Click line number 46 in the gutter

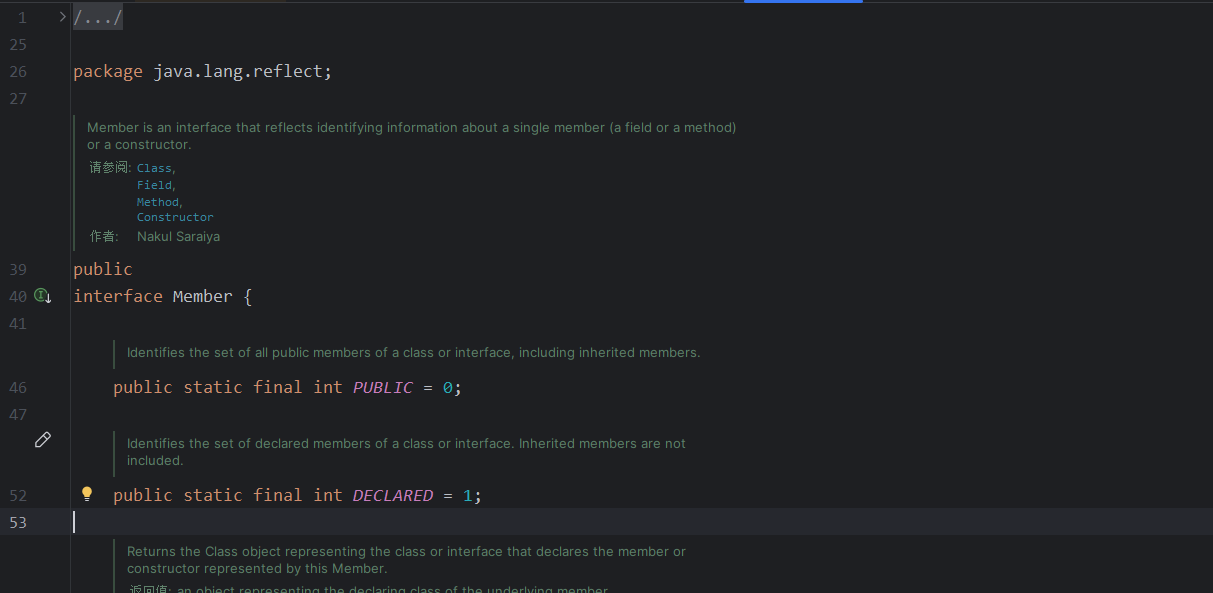tap(18, 387)
